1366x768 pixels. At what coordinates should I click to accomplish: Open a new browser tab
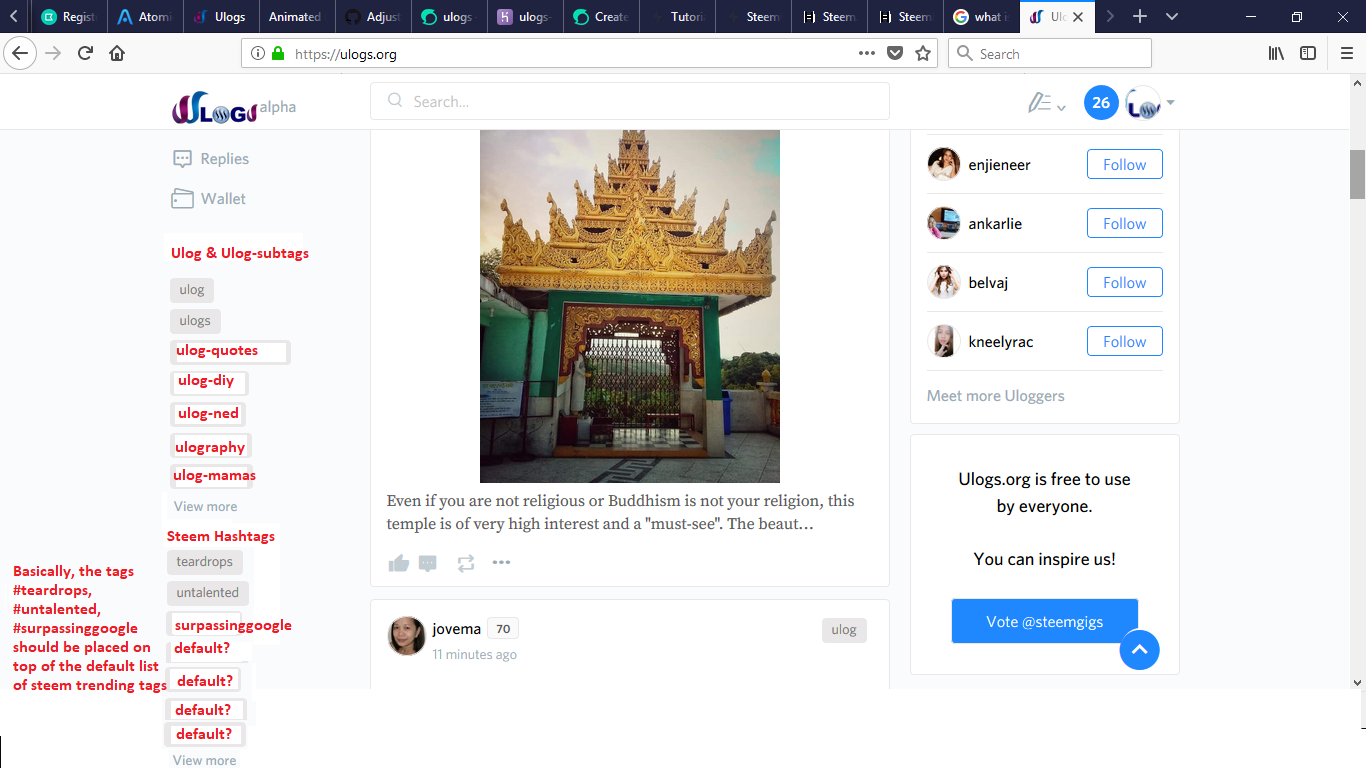coord(1140,16)
